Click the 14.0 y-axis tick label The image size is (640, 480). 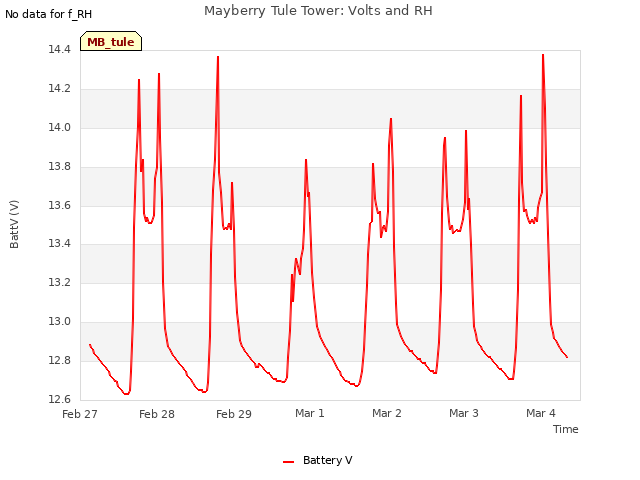pos(59,127)
